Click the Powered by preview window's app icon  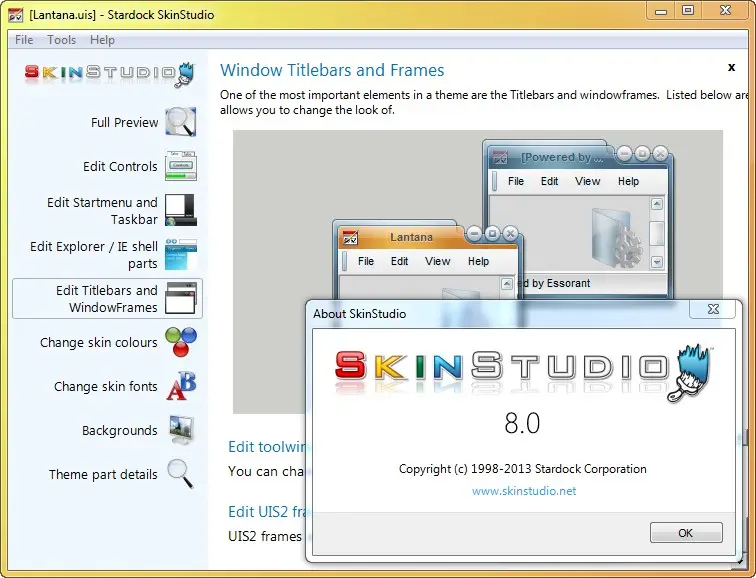click(x=500, y=157)
